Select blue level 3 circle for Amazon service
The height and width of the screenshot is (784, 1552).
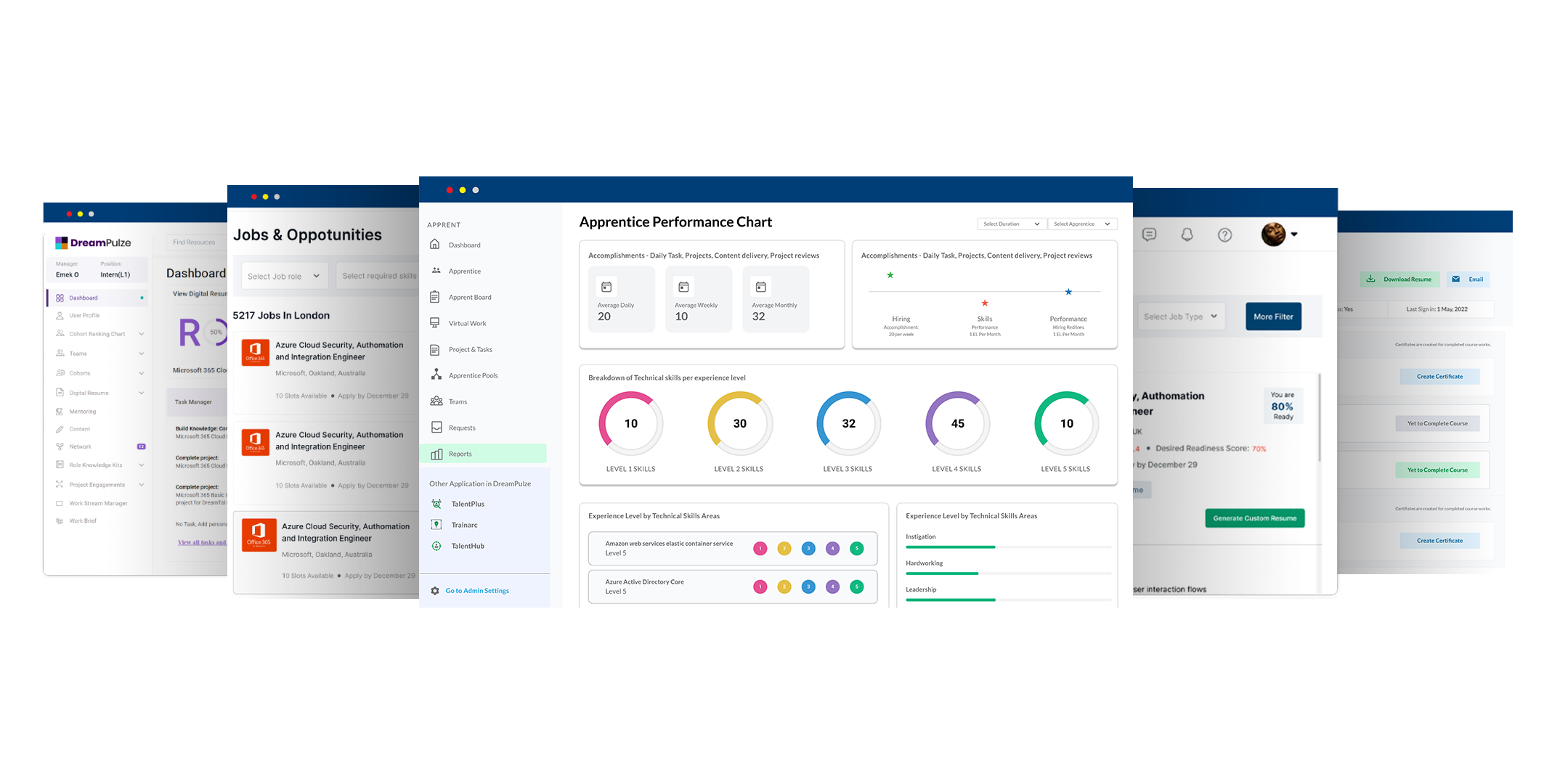coord(808,548)
